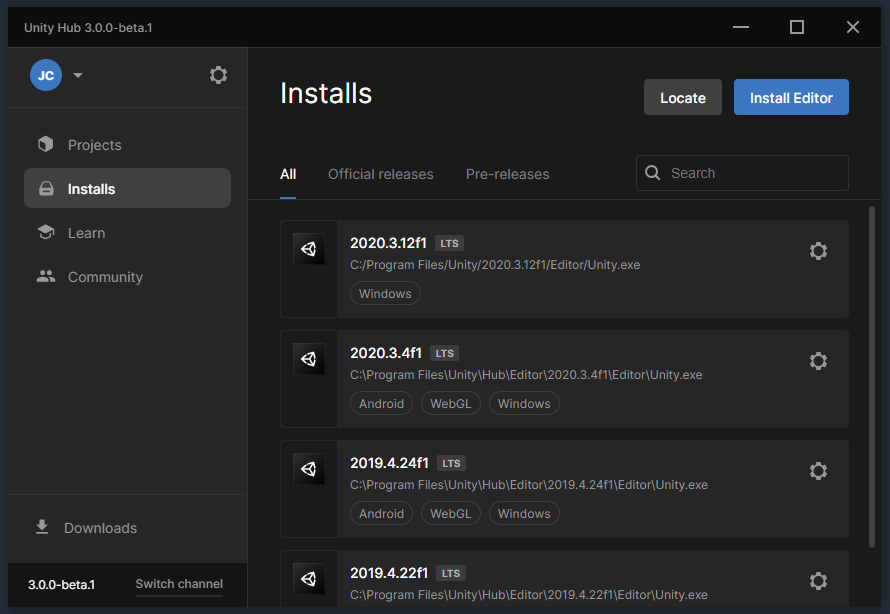Minimize the Unity Hub window
The image size is (890, 614).
point(741,27)
